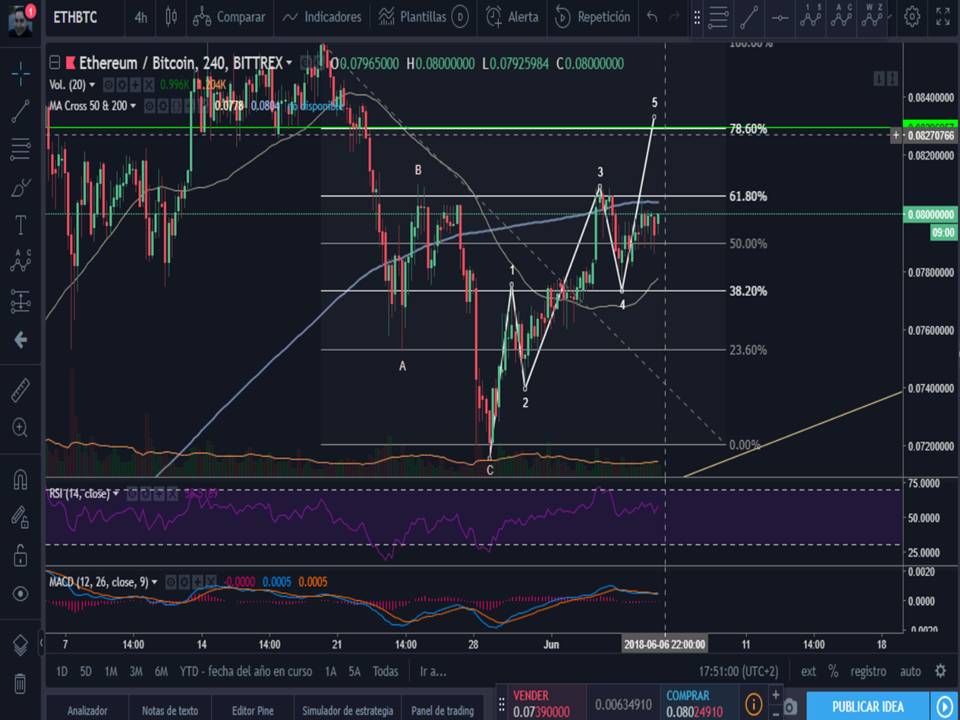
Task: Click PUBLICAR IDEA button
Action: point(868,707)
